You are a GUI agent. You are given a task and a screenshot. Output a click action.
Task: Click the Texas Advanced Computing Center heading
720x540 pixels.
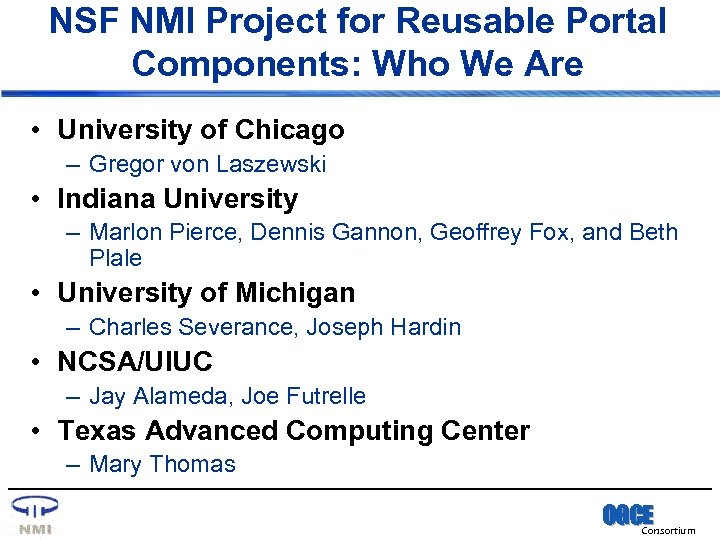(x=293, y=431)
